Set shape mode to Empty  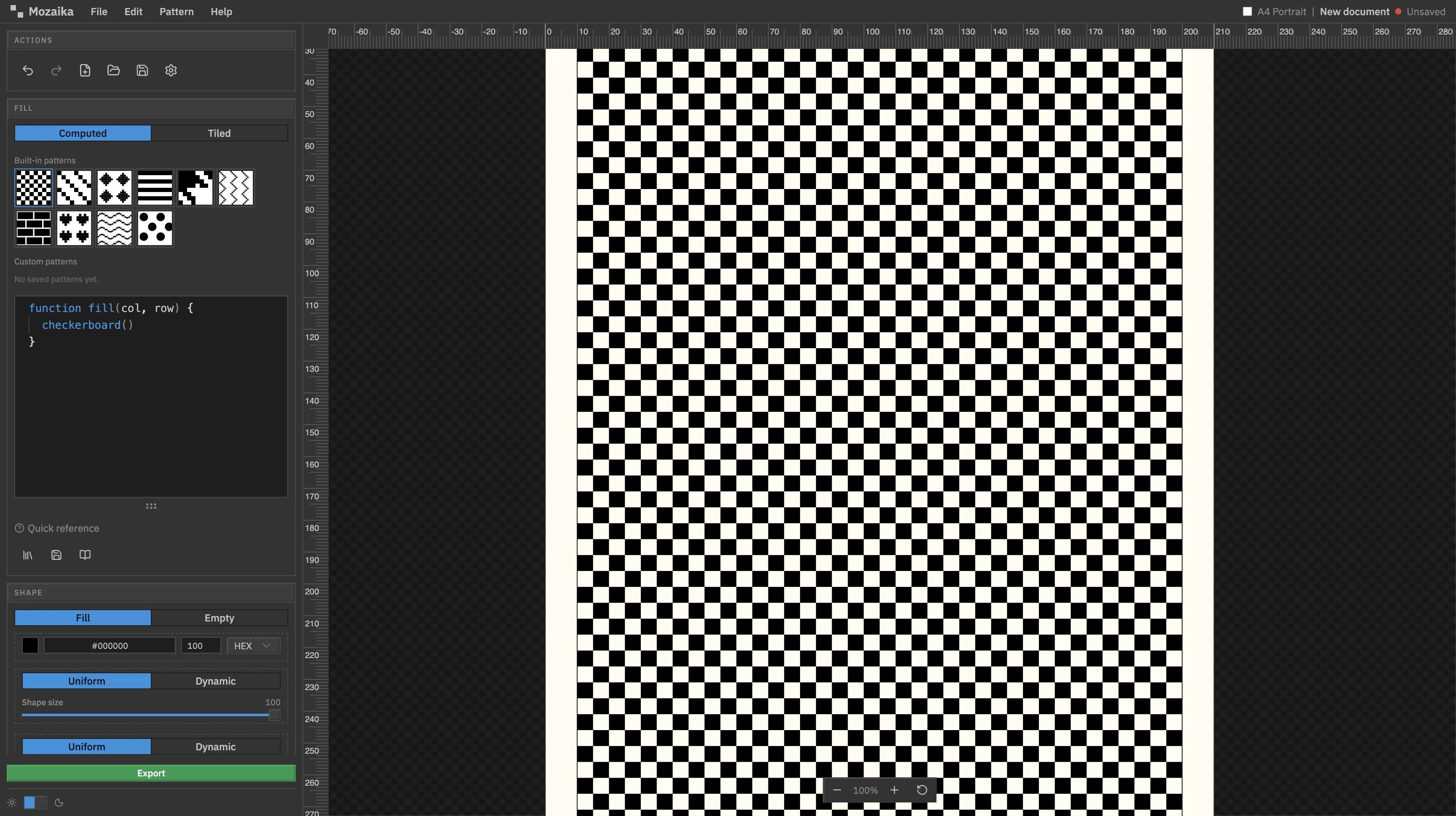point(219,618)
